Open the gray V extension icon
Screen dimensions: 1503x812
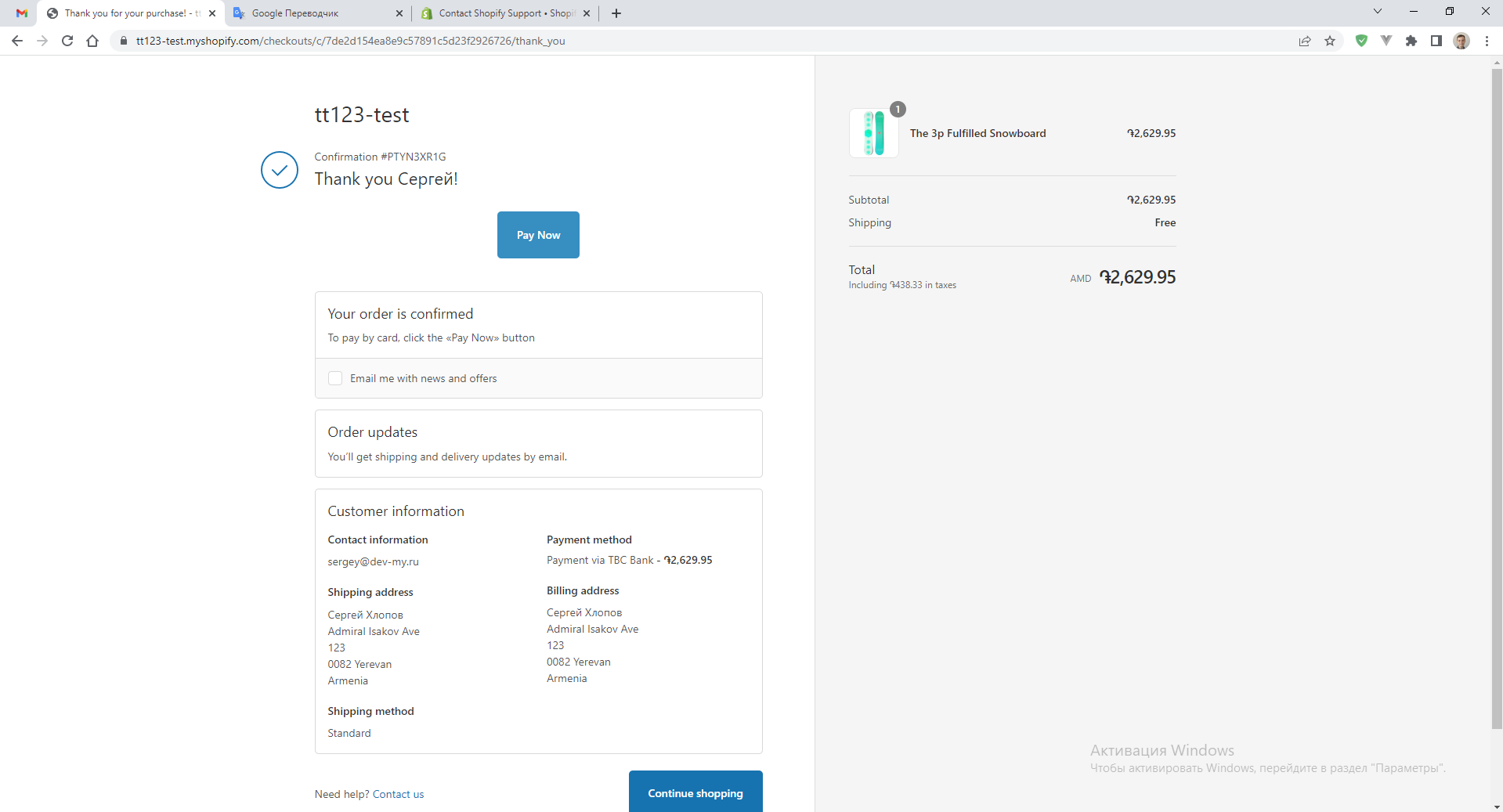point(1386,41)
